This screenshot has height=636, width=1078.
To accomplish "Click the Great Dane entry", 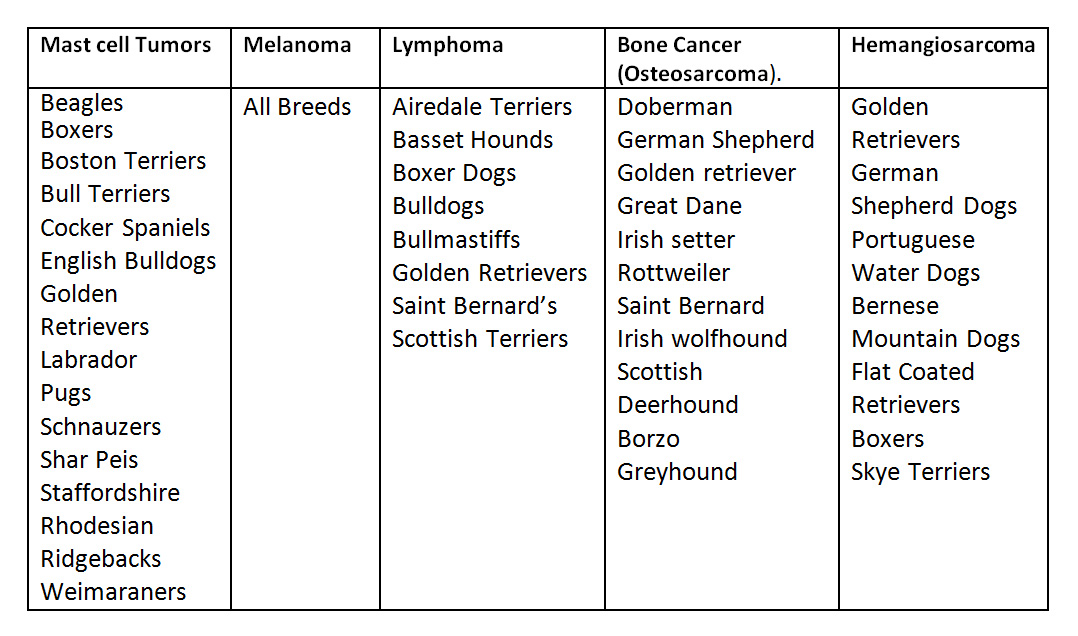I will 679,206.
